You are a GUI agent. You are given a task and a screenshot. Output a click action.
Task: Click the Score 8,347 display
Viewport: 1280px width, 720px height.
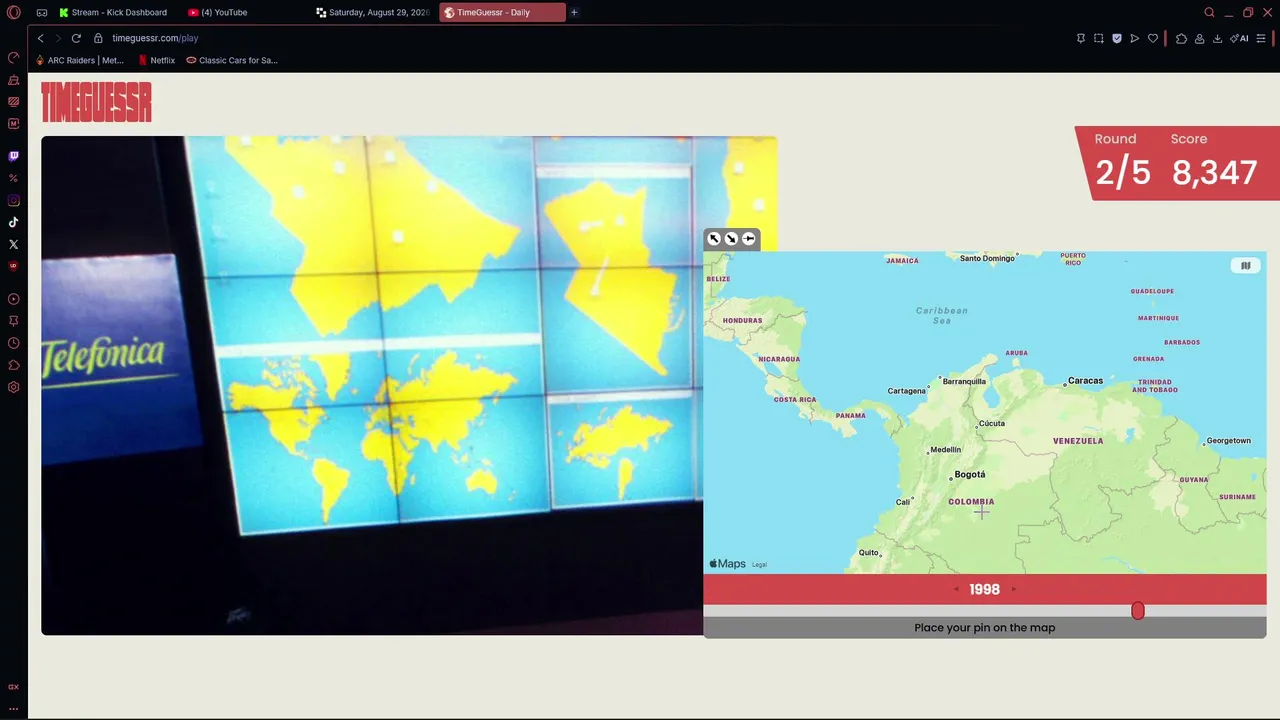pyautogui.click(x=1214, y=162)
